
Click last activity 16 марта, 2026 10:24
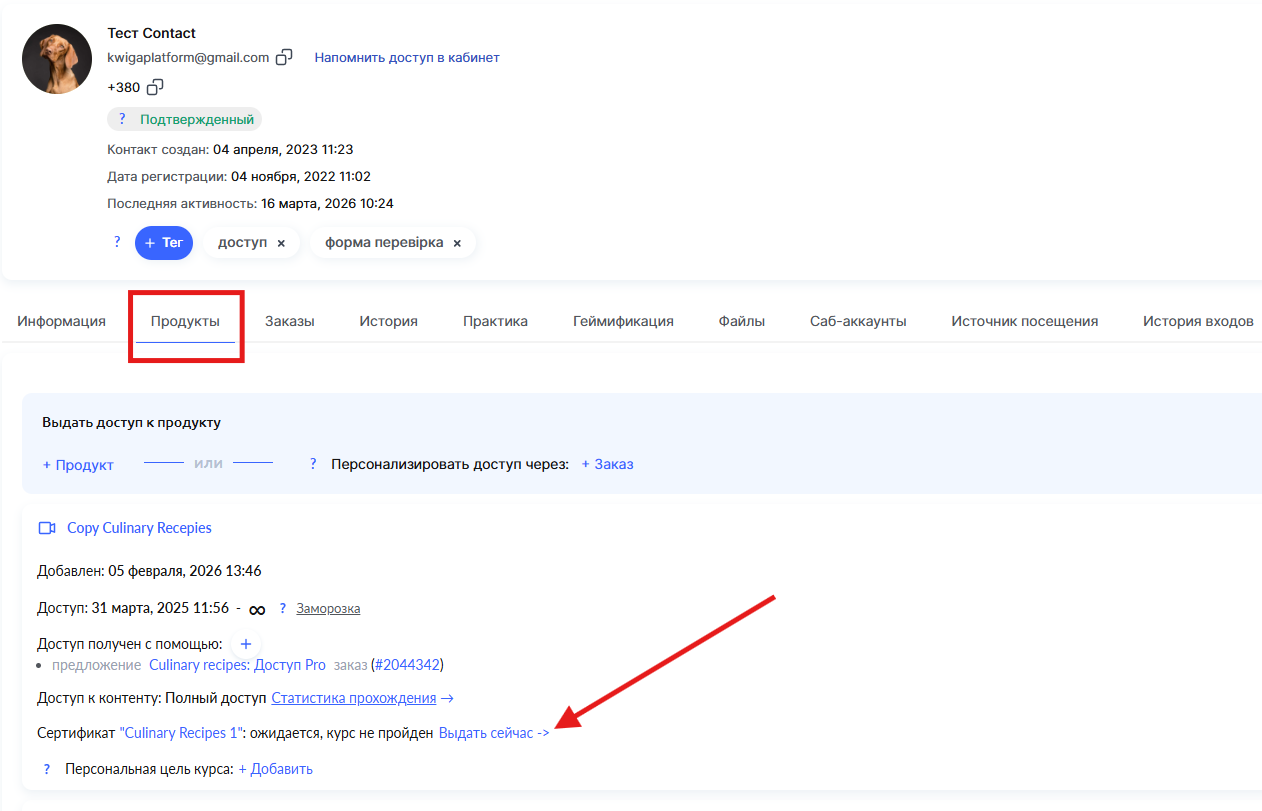(328, 204)
